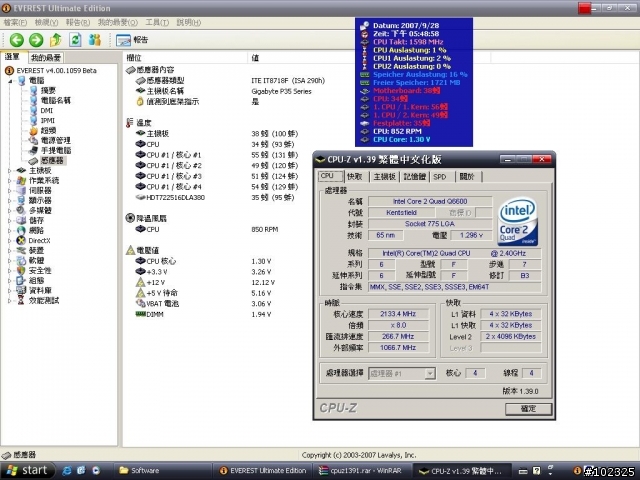
Task: Open the 報告(R) menu
Action: click(78, 22)
